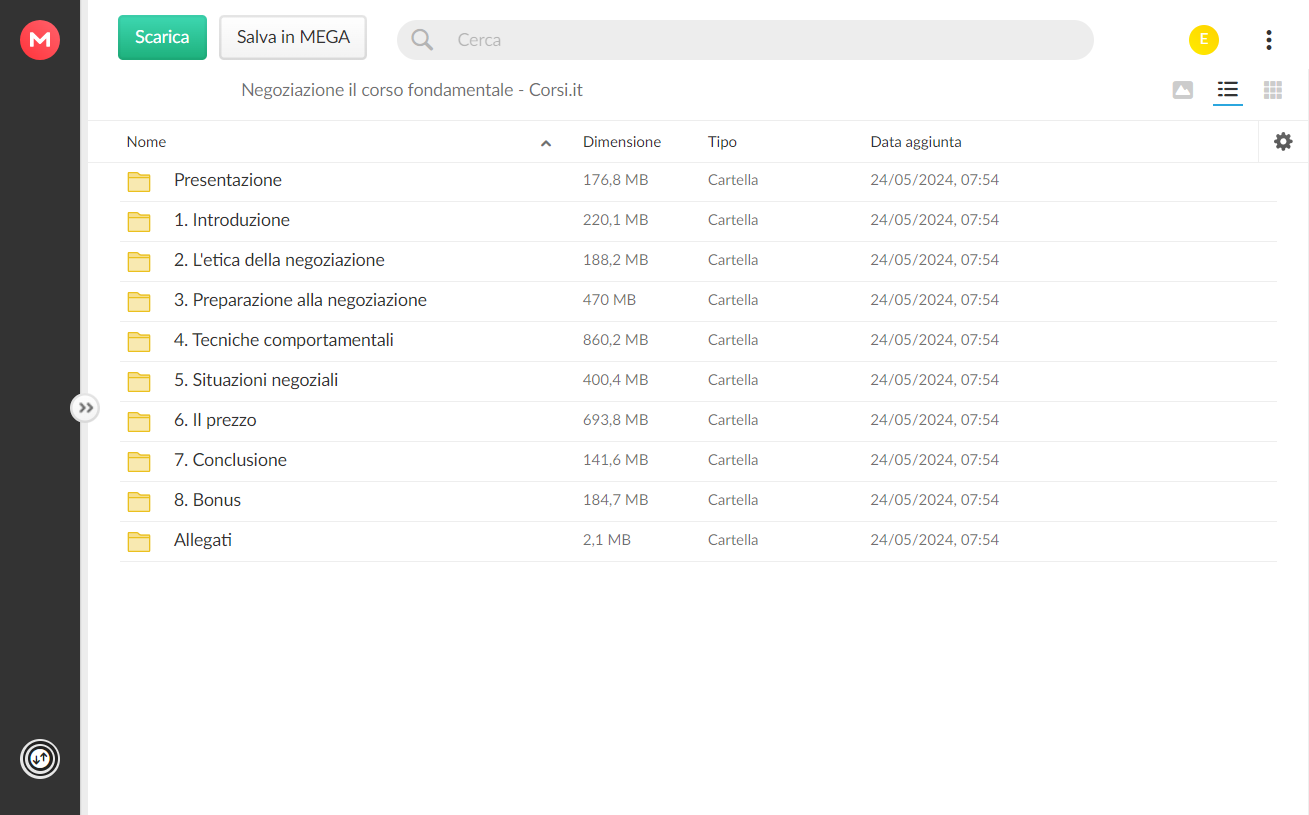Click 4. Tecniche comportamentali folder name
This screenshot has width=1309, height=815.
click(284, 340)
